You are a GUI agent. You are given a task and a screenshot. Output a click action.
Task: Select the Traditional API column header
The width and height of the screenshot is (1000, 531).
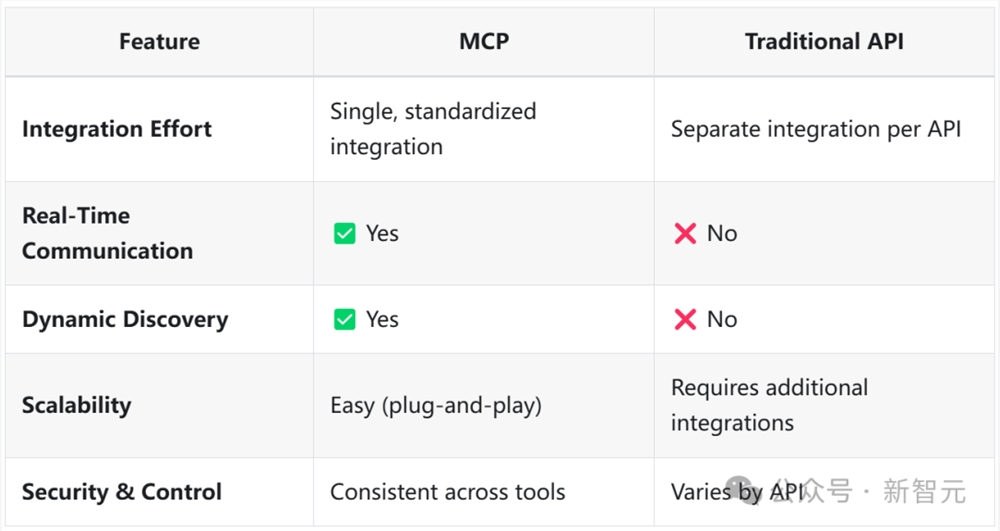point(824,42)
